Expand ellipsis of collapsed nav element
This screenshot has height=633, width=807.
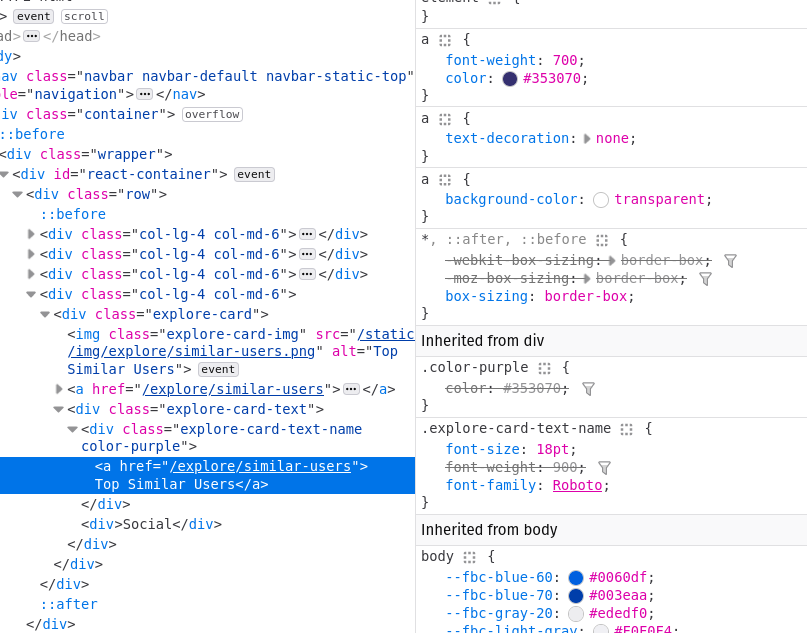point(145,94)
